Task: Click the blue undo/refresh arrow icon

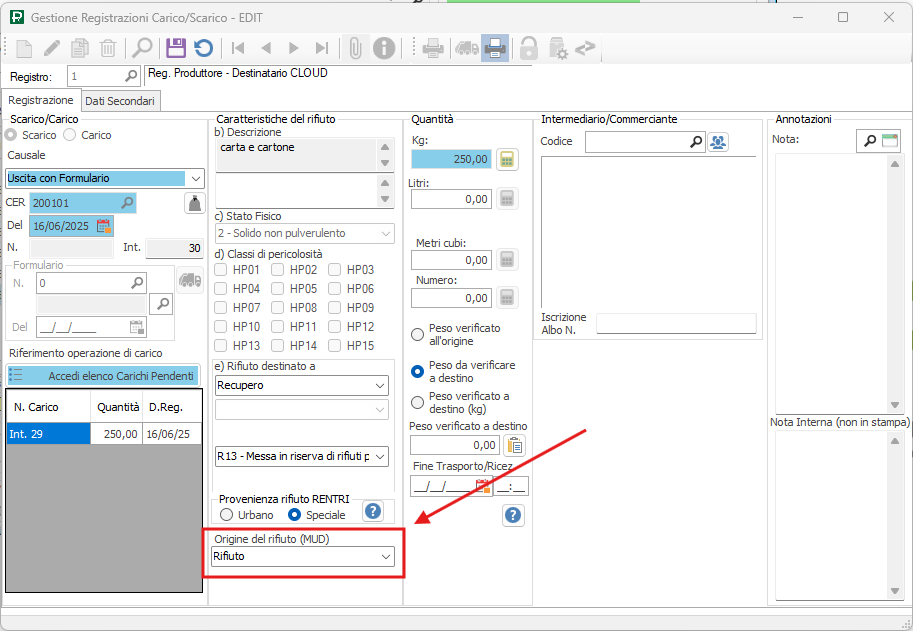Action: 203,48
